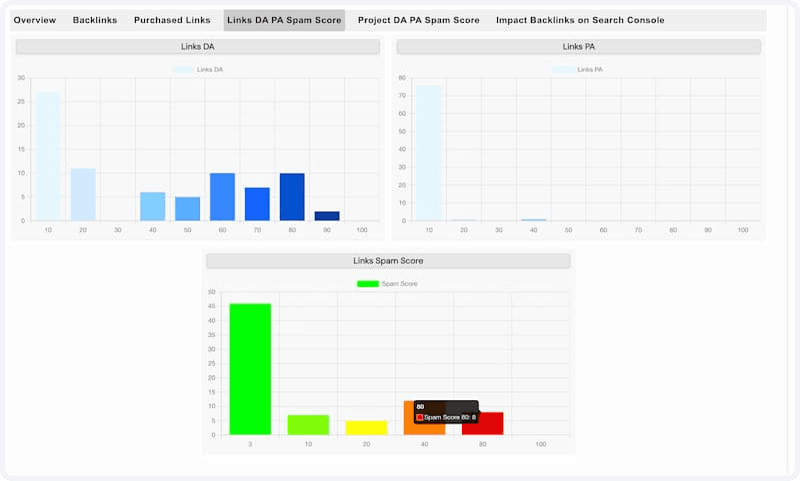Select the Links DA PA Spam Score tab
Image resolution: width=800 pixels, height=481 pixels.
point(284,20)
